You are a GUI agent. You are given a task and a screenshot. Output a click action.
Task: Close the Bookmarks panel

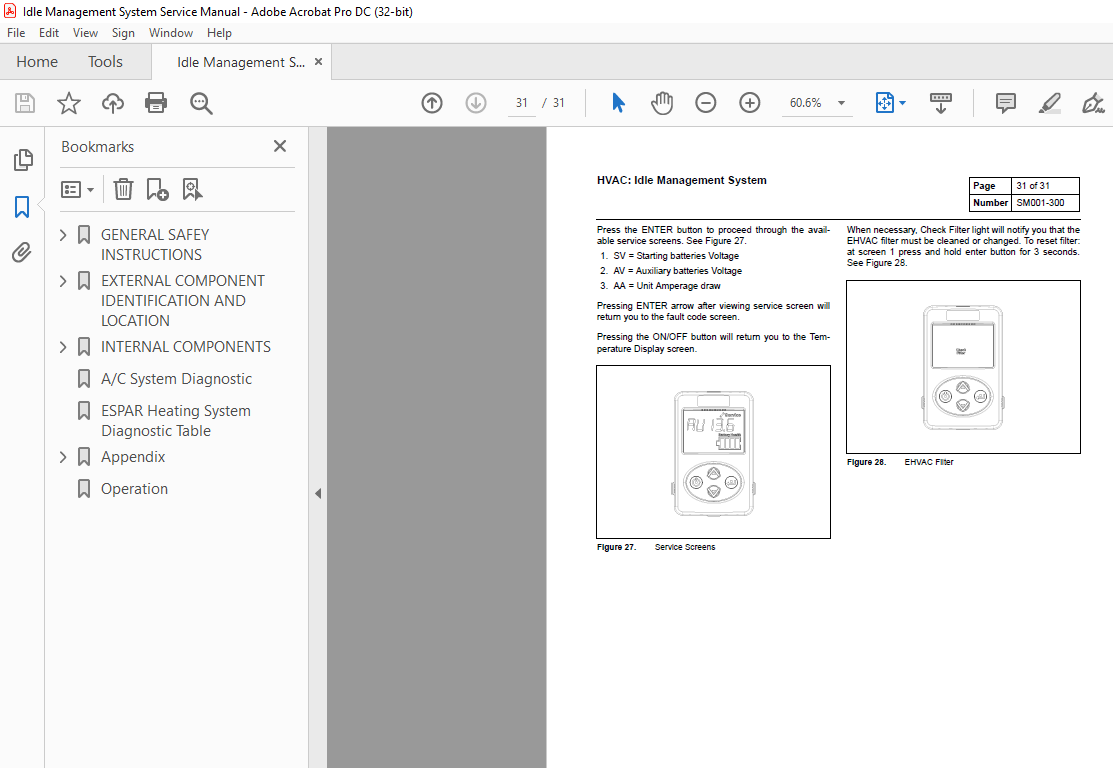[x=280, y=146]
